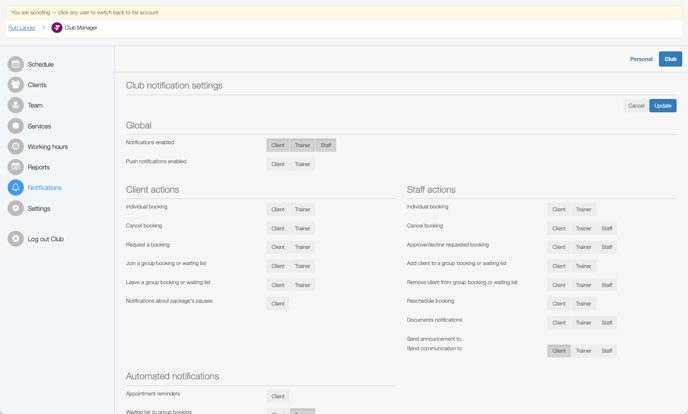Open Reports in the sidebar menu

tap(39, 167)
